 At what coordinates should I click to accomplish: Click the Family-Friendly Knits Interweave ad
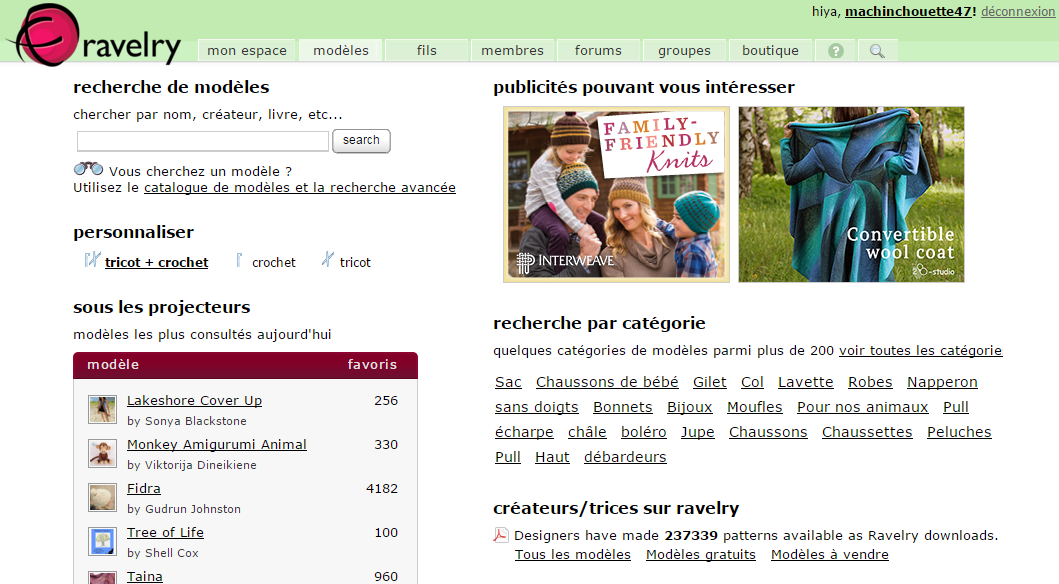(616, 194)
